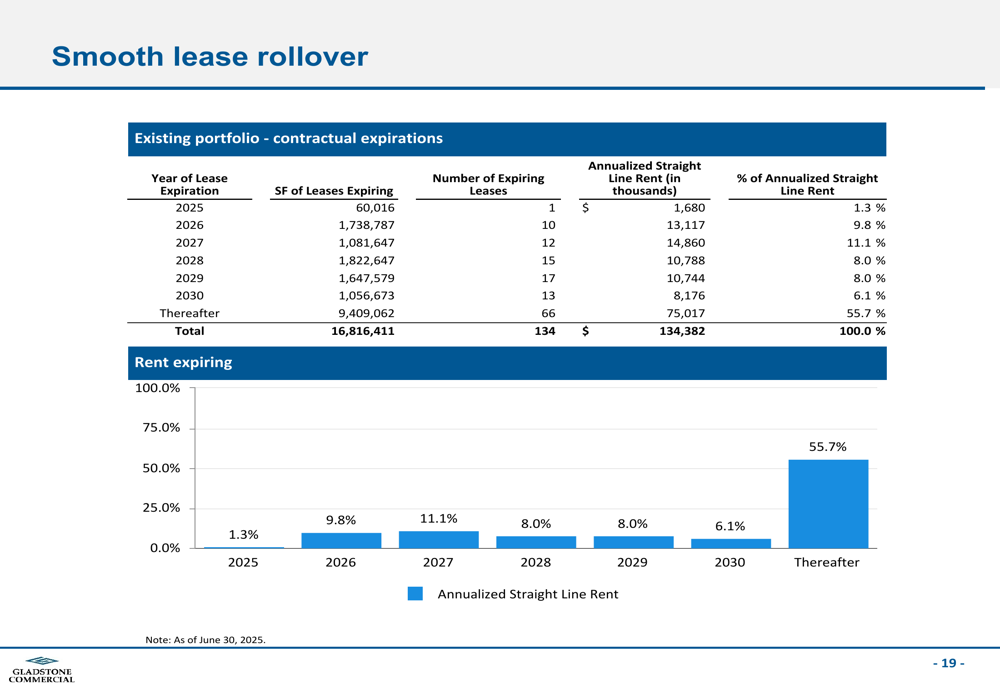
Task: Click the "Year of Lease Expiration" column header
Action: pos(189,184)
